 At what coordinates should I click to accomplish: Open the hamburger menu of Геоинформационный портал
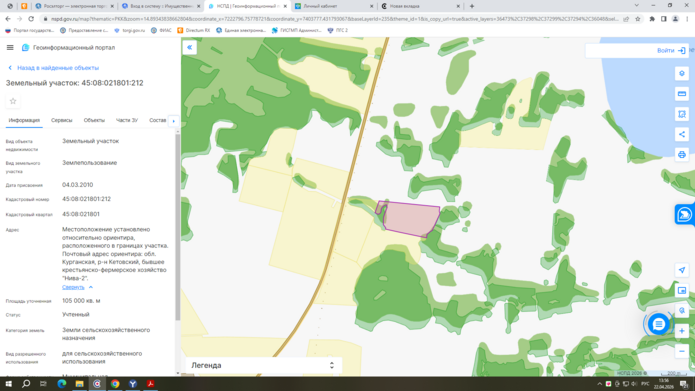pos(10,47)
